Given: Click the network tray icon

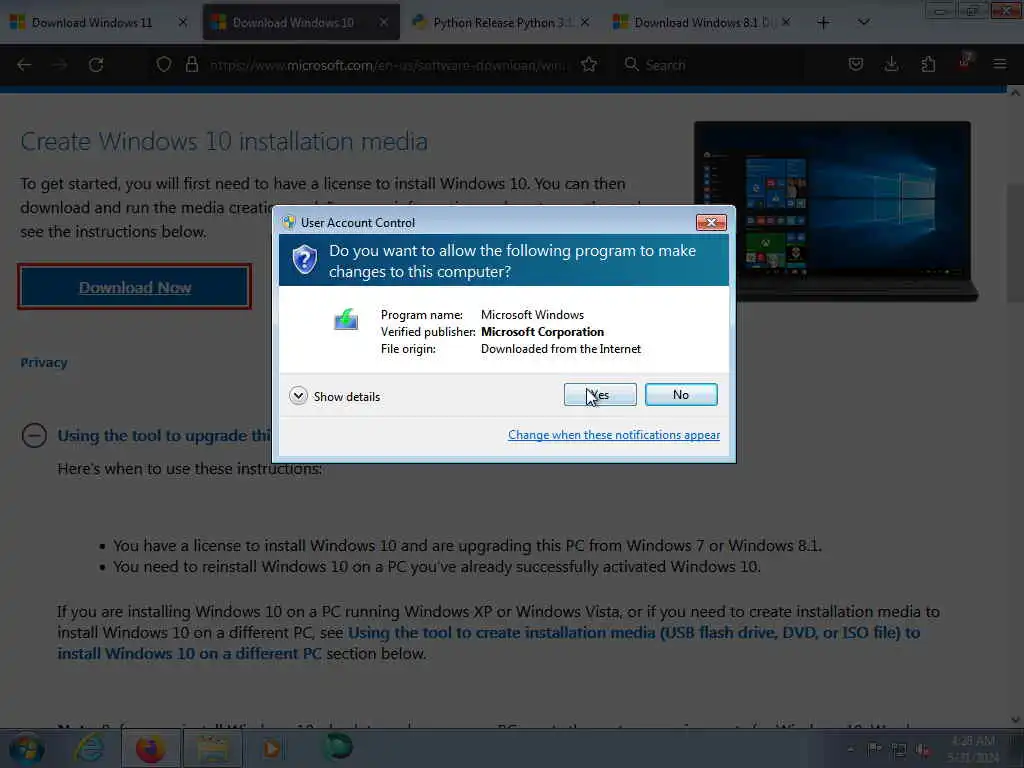Looking at the screenshot, I should pyautogui.click(x=899, y=750).
